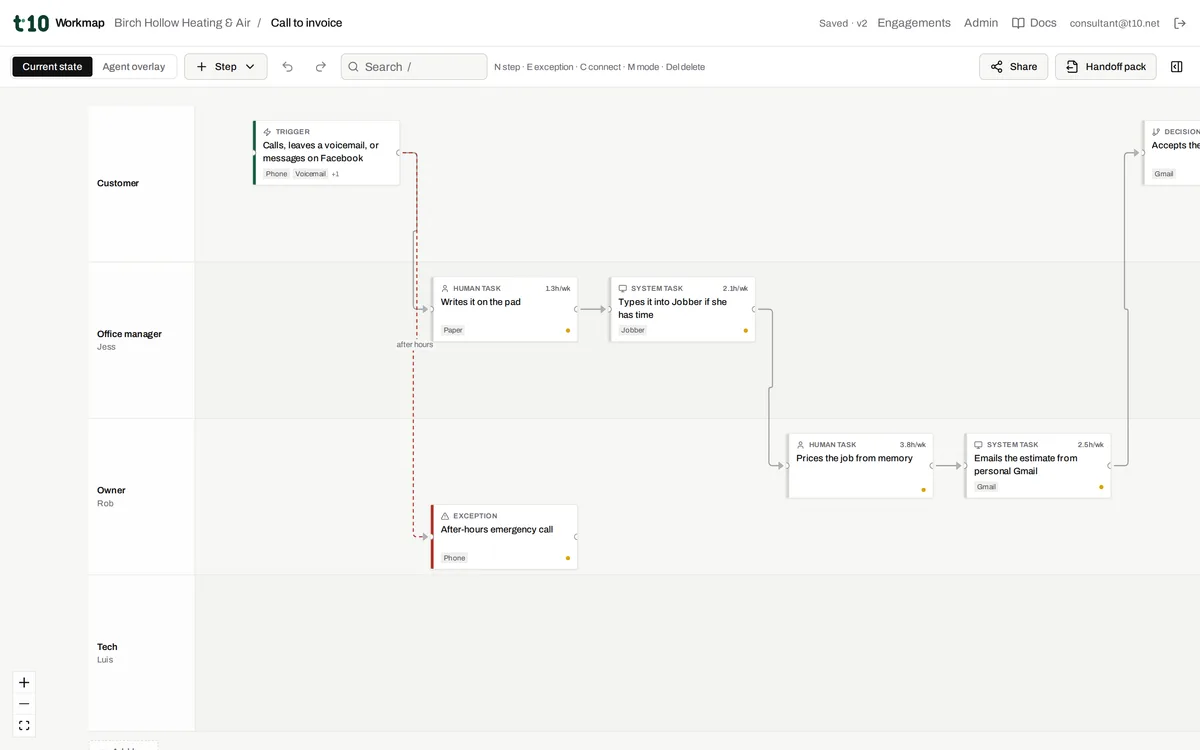Viewport: 1200px width, 750px height.
Task: Open the Admin menu
Action: [x=981, y=23]
